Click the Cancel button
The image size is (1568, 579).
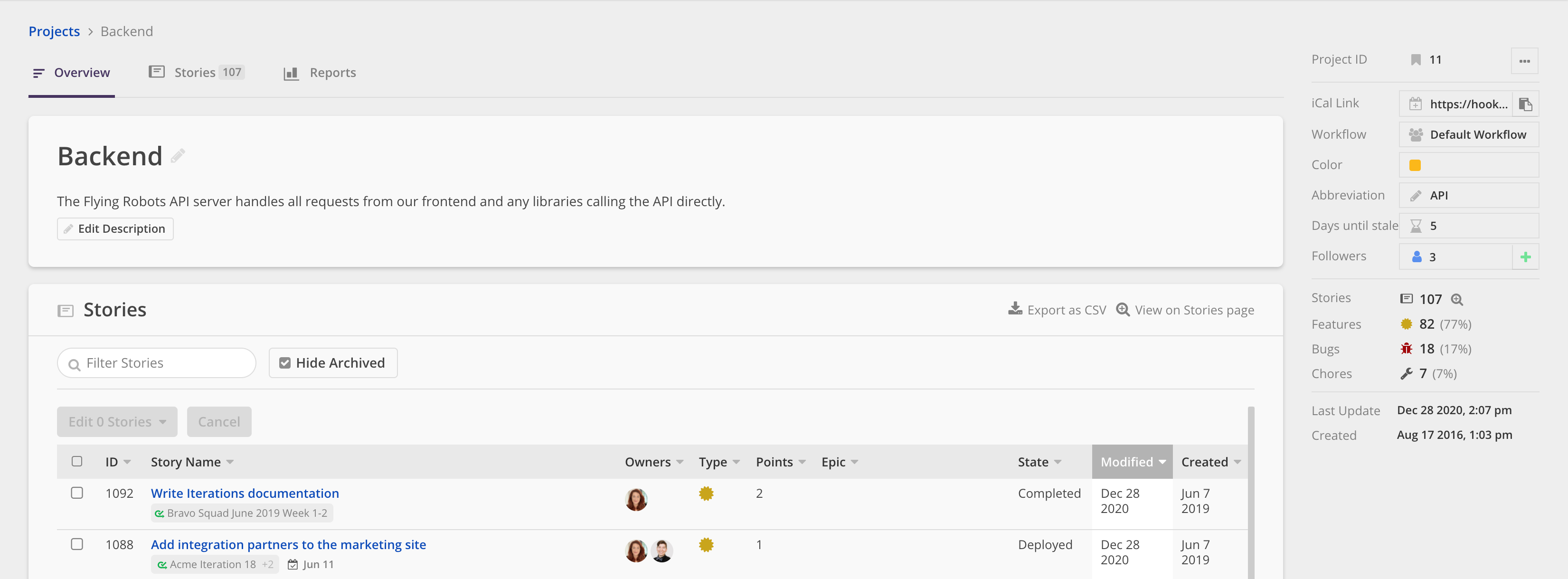[x=219, y=422]
